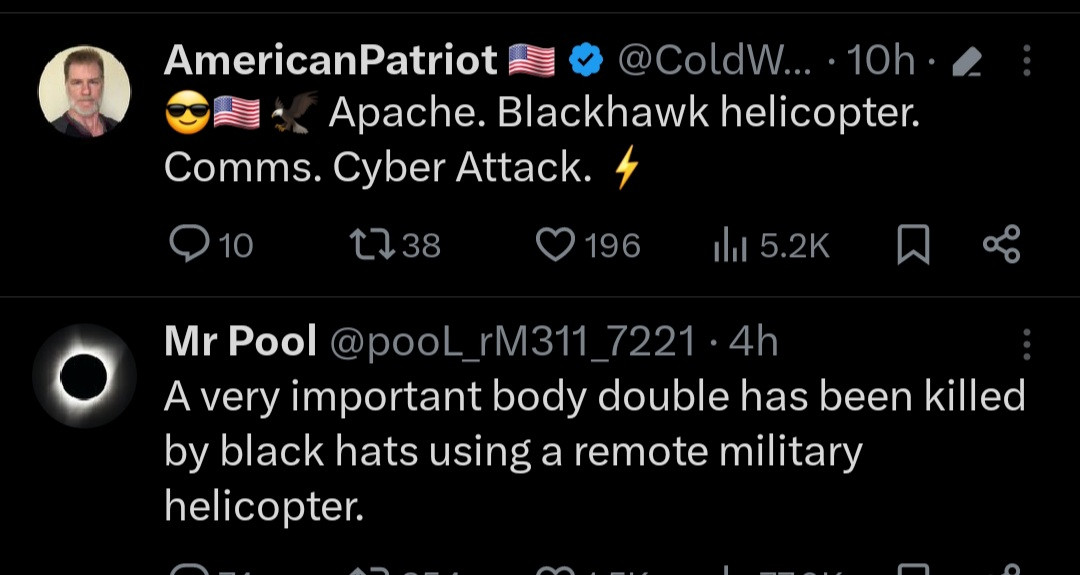Screen dimensions: 1080x575
Task: Click the blue verified badge
Action: pyautogui.click(x=586, y=62)
